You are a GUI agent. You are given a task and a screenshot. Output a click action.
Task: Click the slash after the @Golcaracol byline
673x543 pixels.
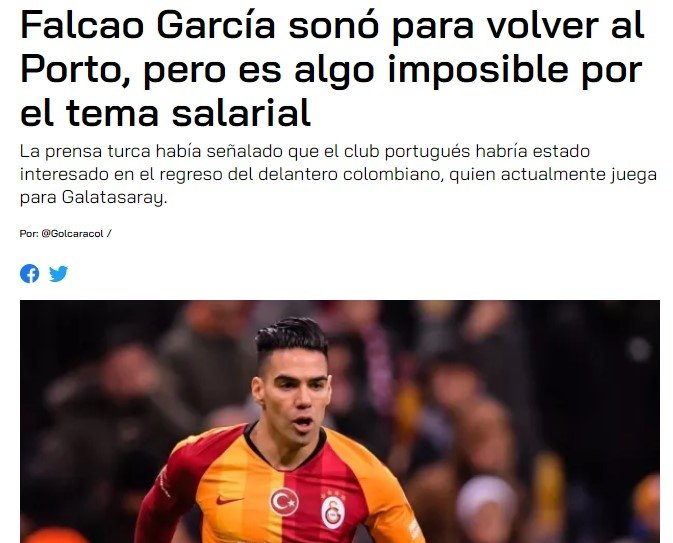click(109, 234)
